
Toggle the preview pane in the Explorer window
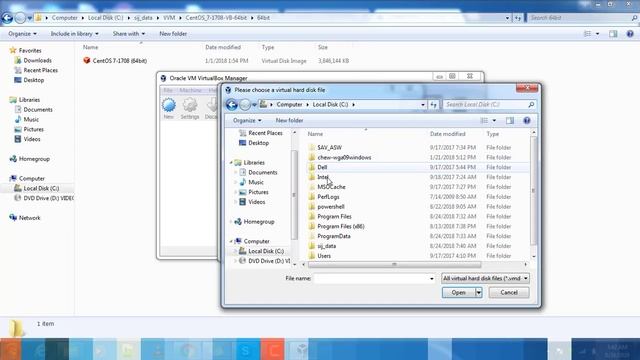(613, 34)
